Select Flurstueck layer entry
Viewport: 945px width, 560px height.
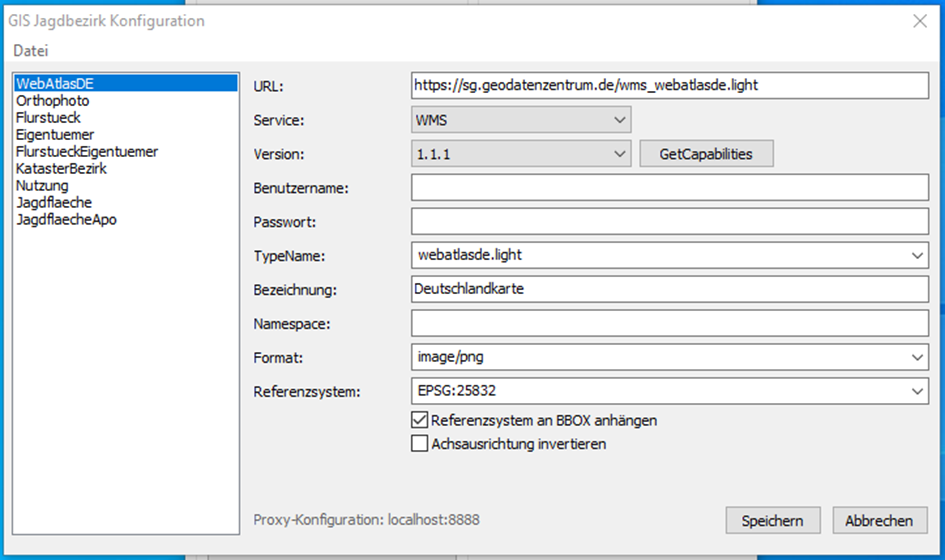(50, 118)
